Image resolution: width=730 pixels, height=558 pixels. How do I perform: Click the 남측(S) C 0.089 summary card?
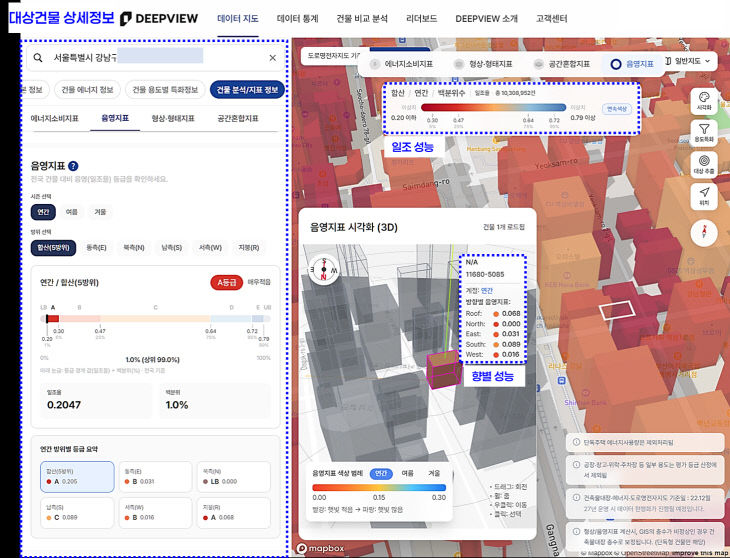tap(77, 513)
